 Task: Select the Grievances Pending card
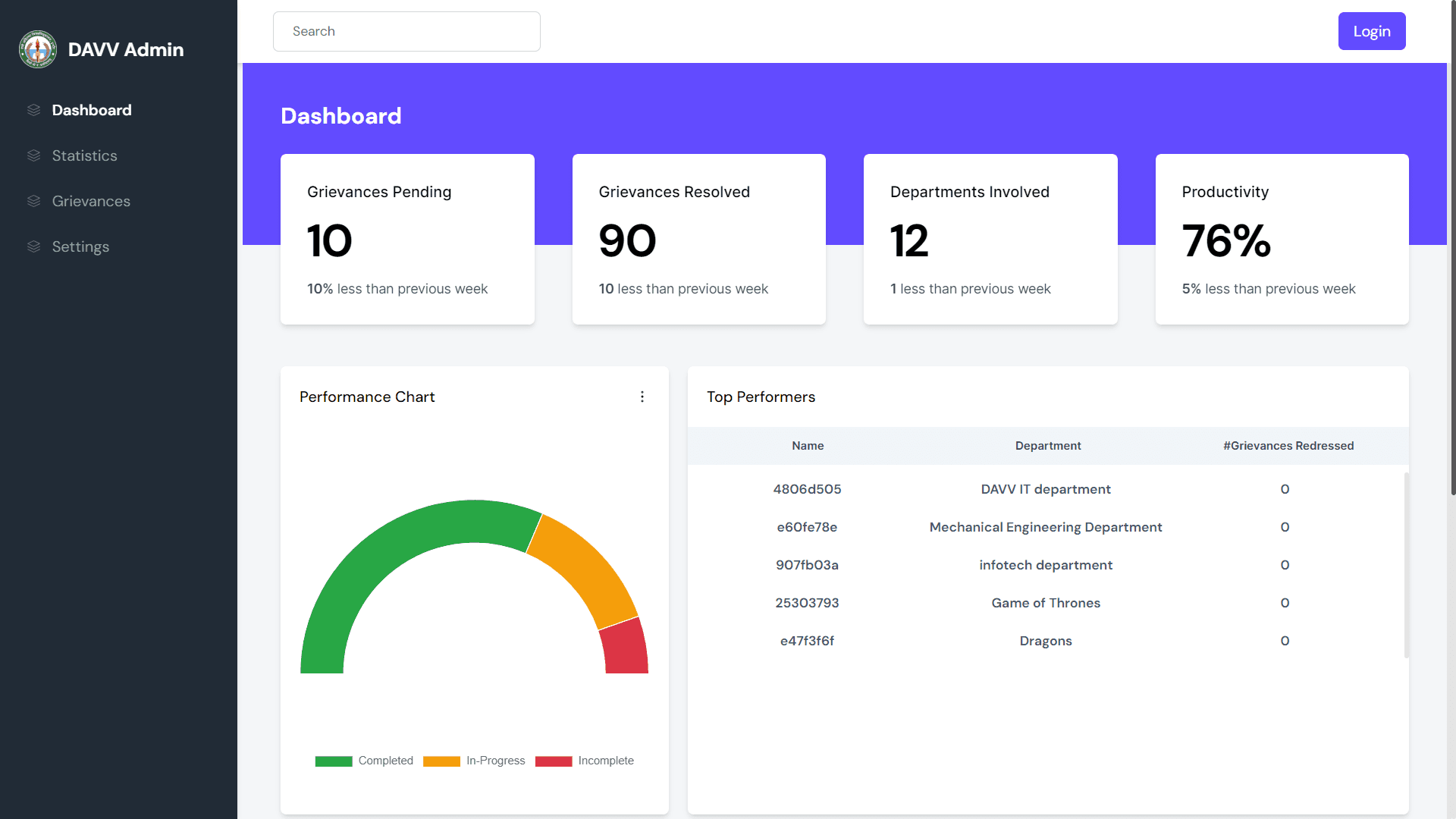point(407,239)
